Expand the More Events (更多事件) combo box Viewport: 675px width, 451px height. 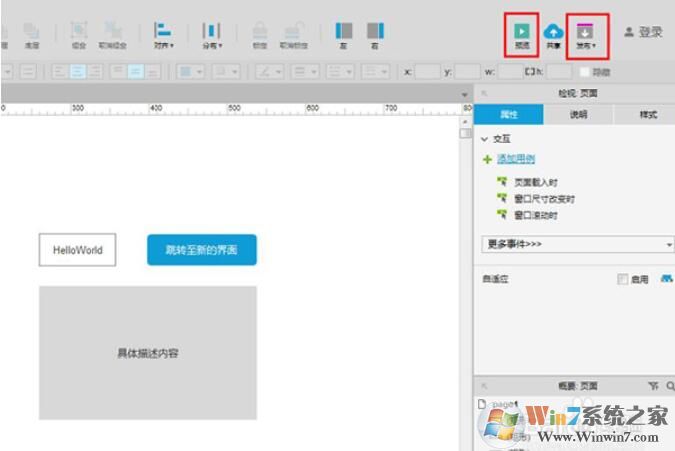[x=577, y=244]
